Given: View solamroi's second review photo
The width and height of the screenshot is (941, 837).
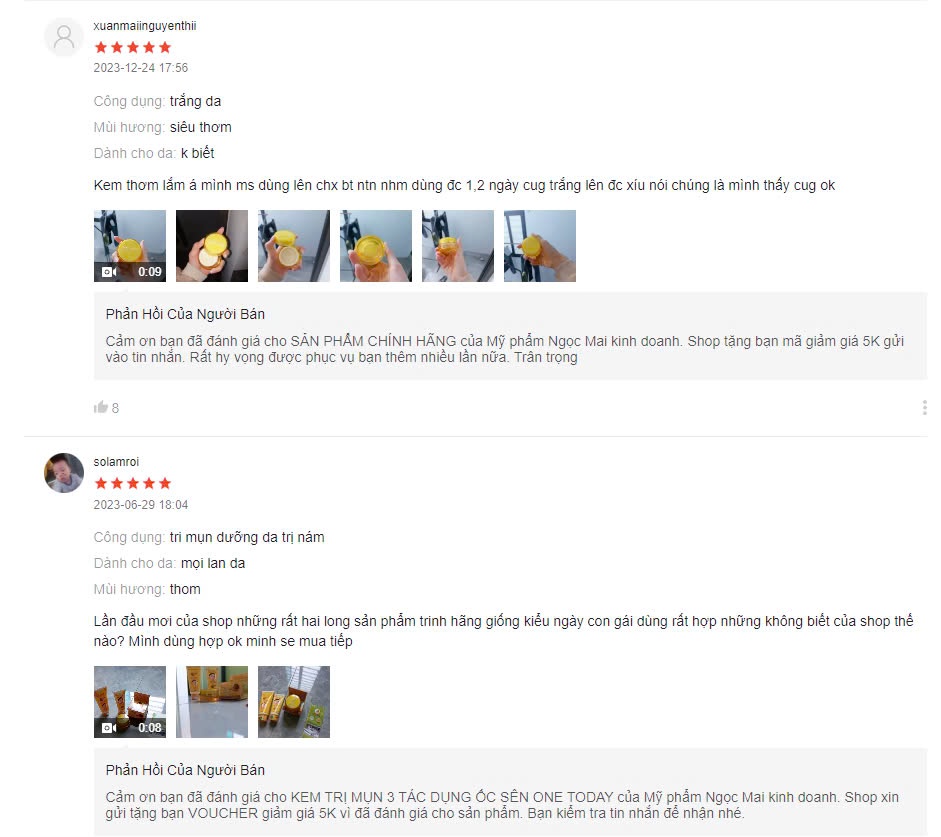Looking at the screenshot, I should click(x=212, y=702).
